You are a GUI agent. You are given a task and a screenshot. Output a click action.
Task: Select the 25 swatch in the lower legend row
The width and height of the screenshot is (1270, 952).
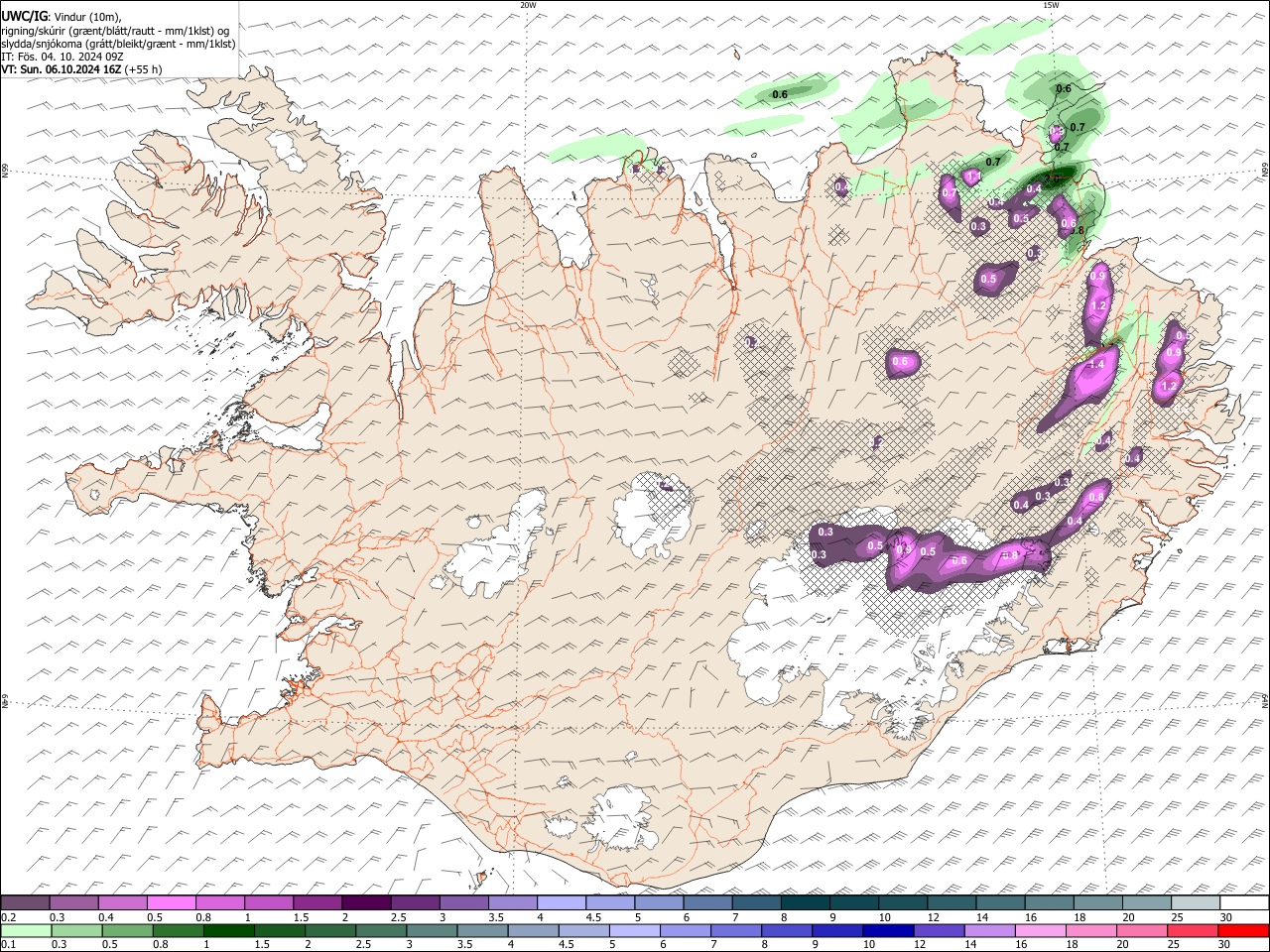click(x=1193, y=931)
